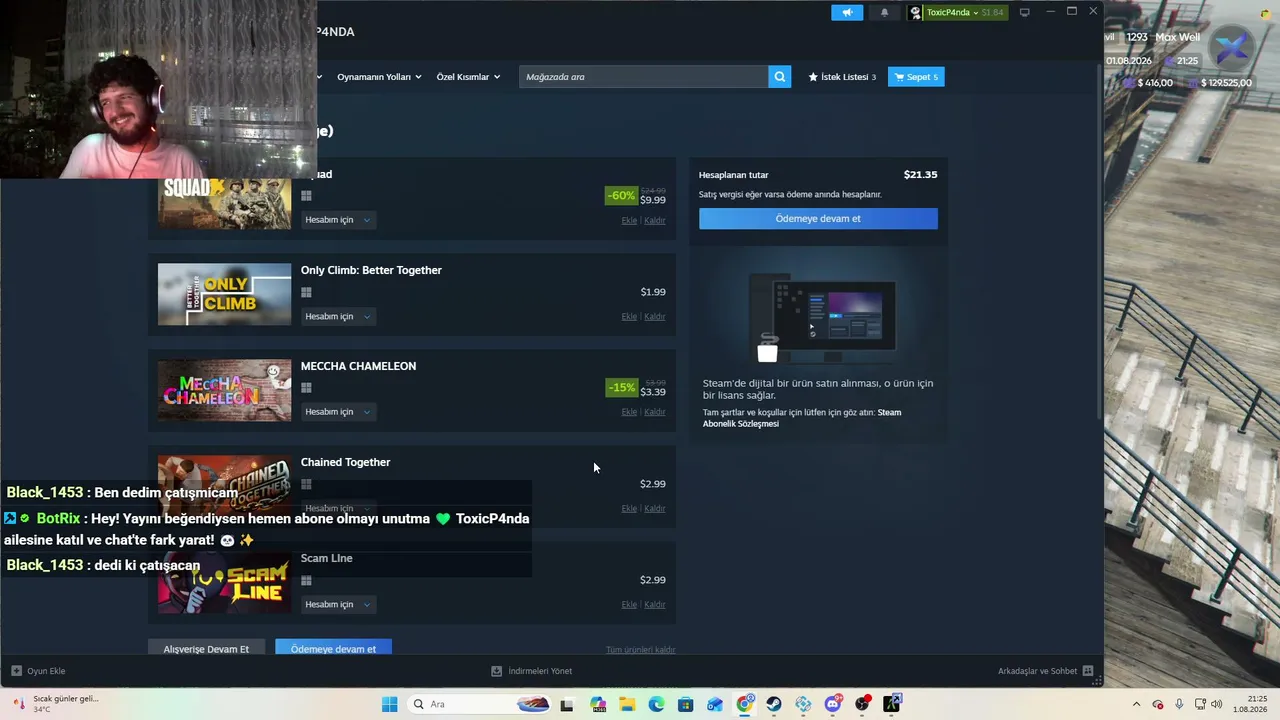Open File Explorer from the taskbar
This screenshot has width=1280, height=720.
tap(627, 704)
